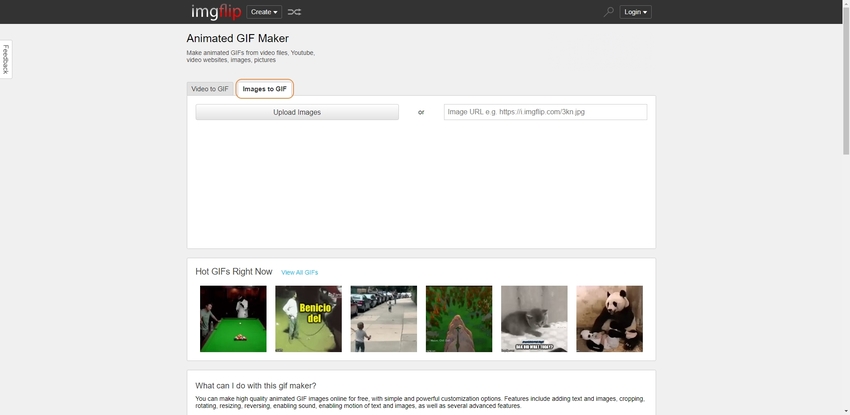Open the panda GIF thumbnail

[609, 319]
